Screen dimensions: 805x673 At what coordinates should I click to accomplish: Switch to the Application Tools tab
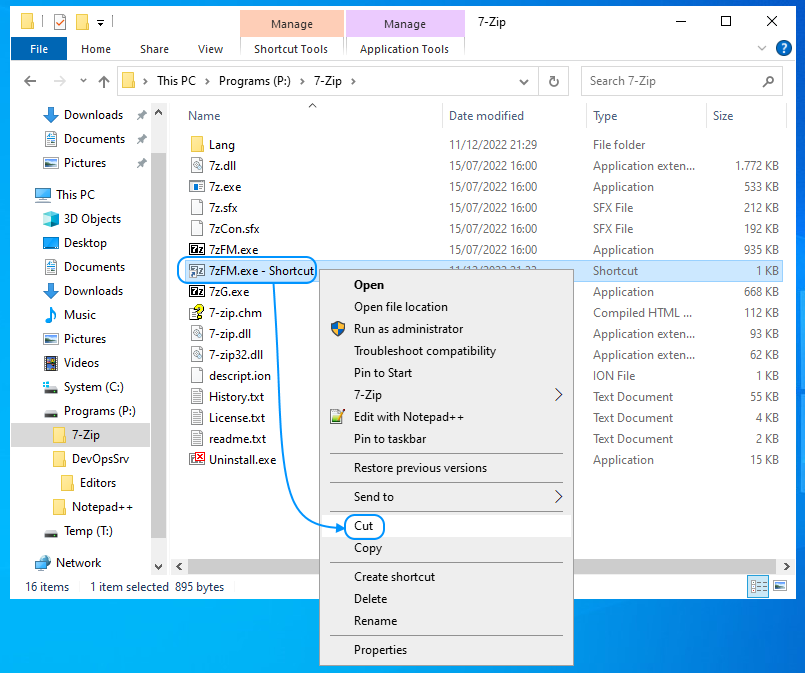click(x=405, y=49)
